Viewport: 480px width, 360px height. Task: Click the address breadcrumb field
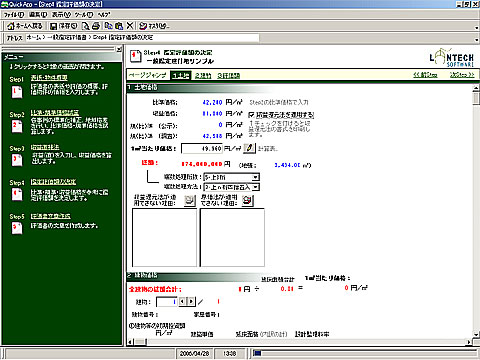[142, 38]
